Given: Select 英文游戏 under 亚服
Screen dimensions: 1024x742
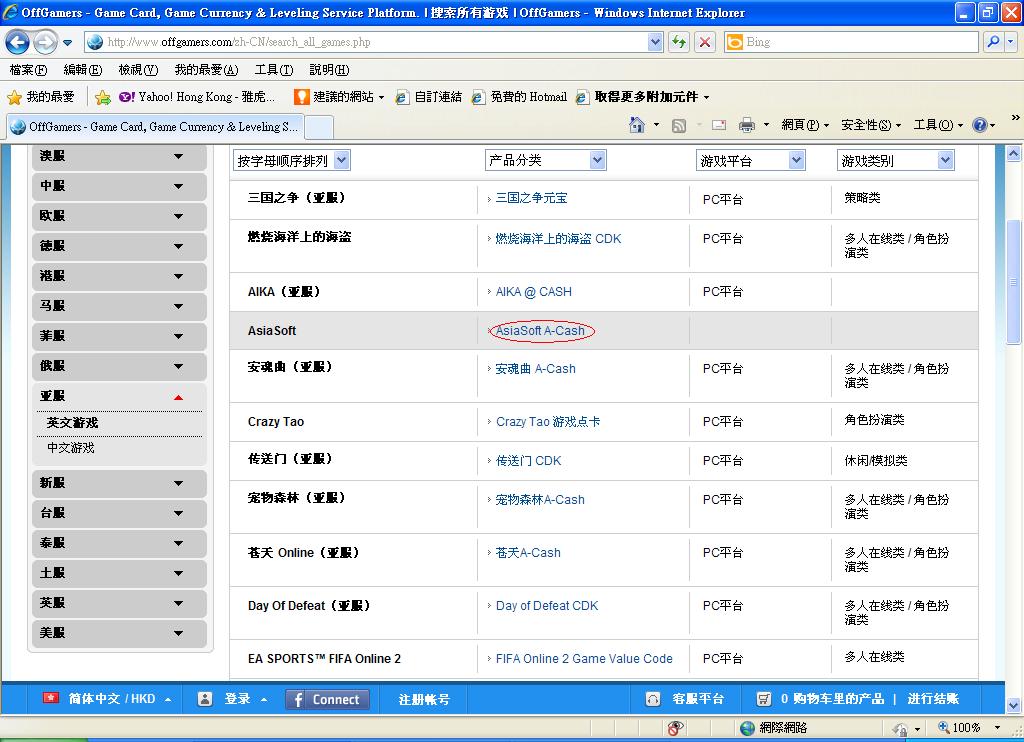Looking at the screenshot, I should tap(72, 423).
